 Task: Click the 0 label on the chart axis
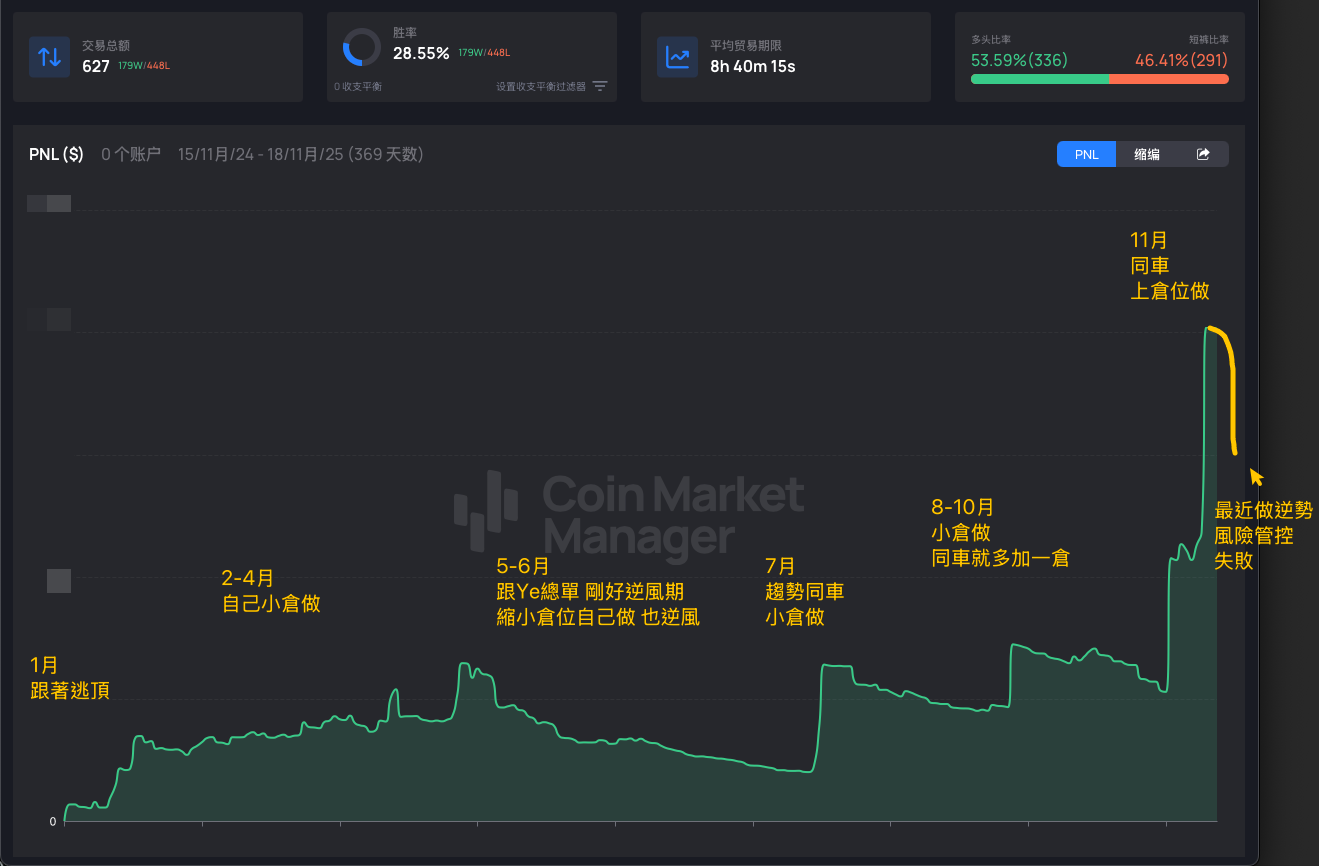tap(53, 822)
